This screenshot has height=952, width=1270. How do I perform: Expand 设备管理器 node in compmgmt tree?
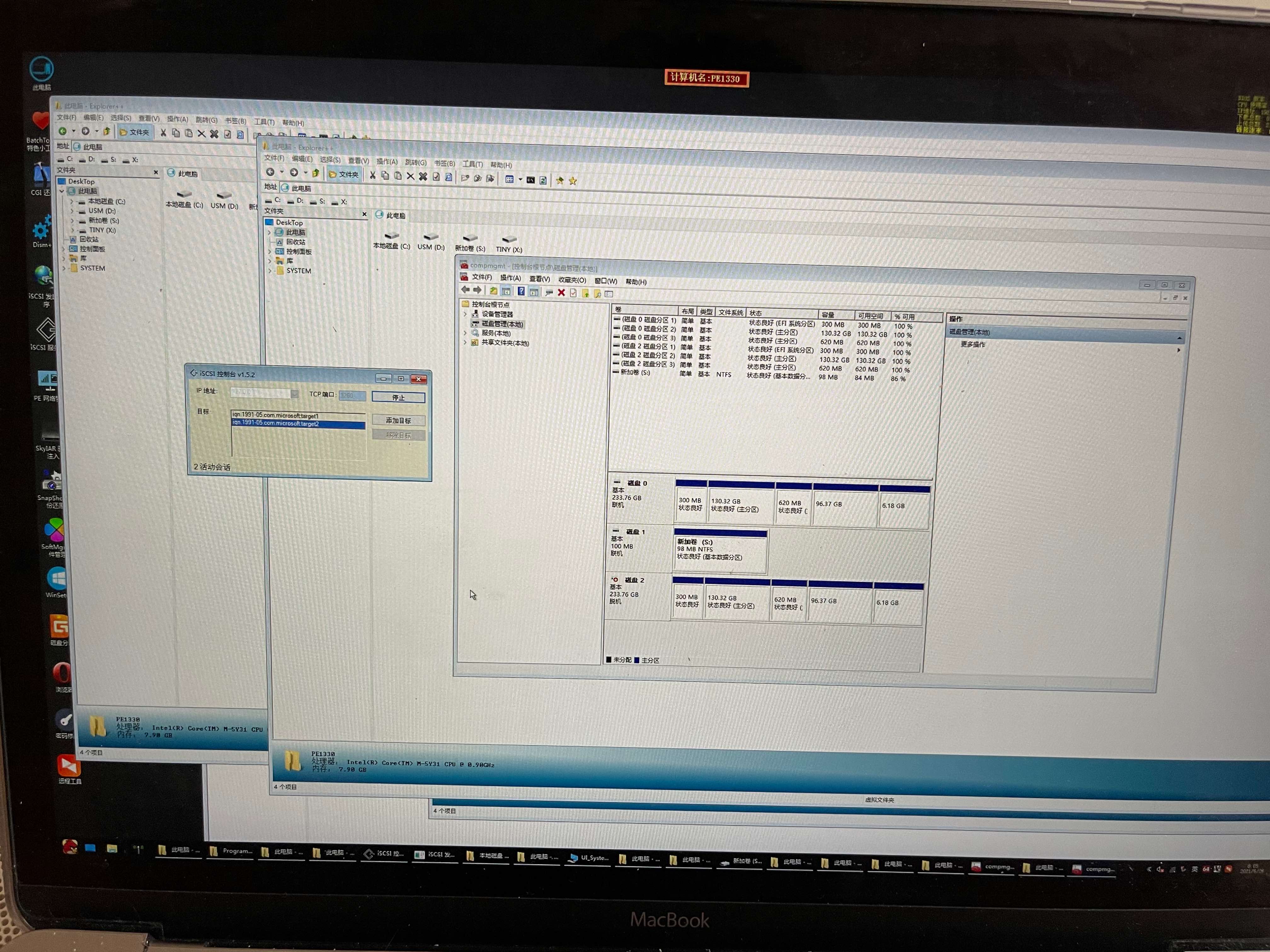click(x=465, y=314)
